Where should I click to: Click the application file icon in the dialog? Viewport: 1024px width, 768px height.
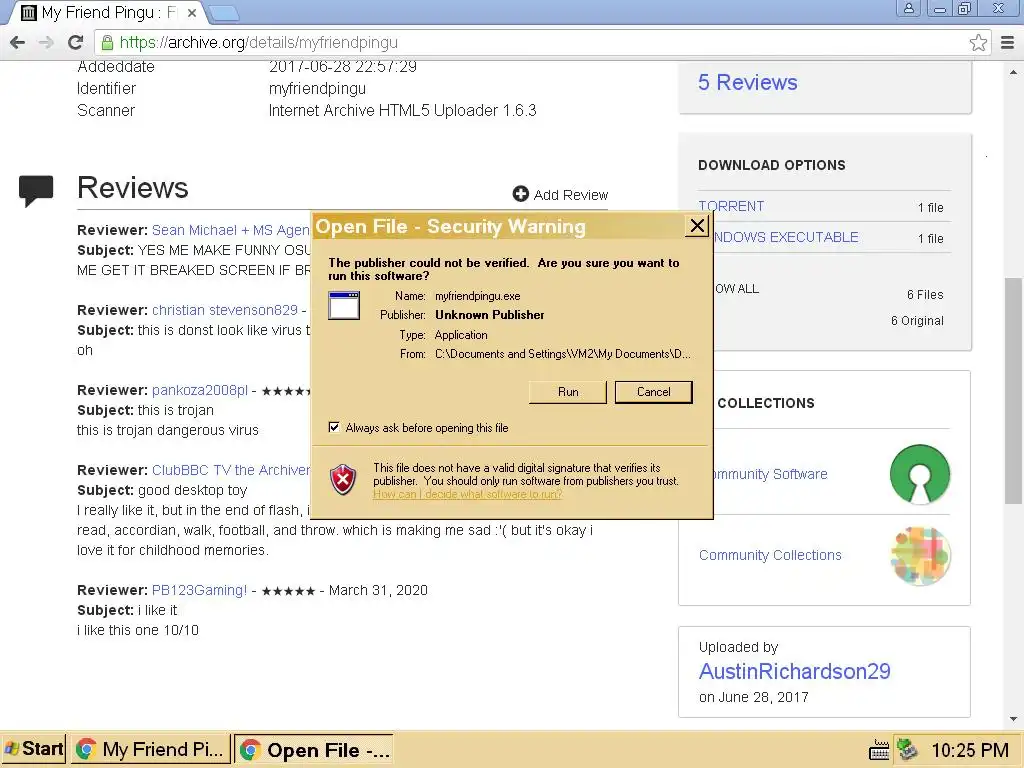tap(344, 306)
